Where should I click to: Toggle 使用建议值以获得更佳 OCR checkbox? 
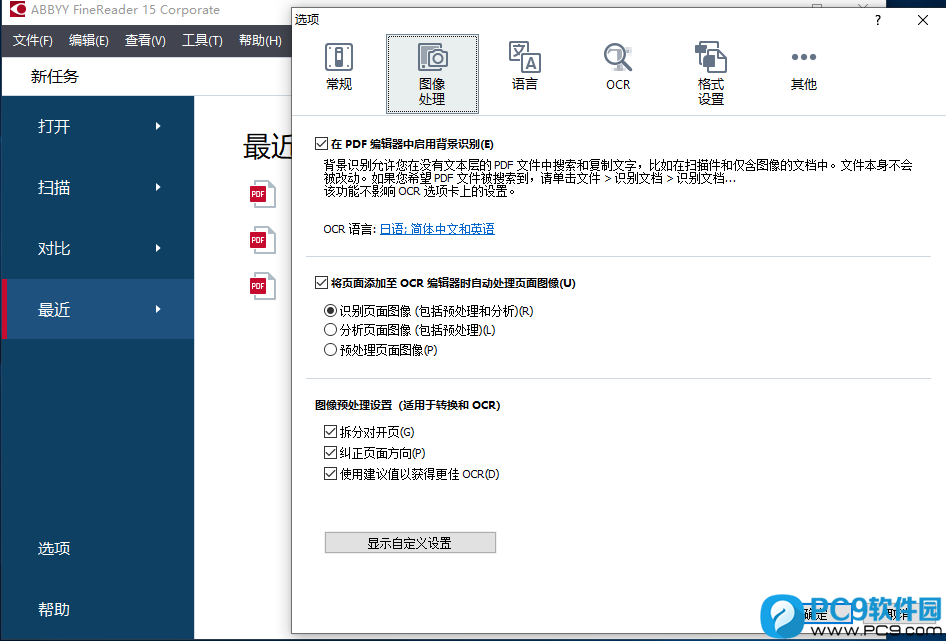point(330,474)
